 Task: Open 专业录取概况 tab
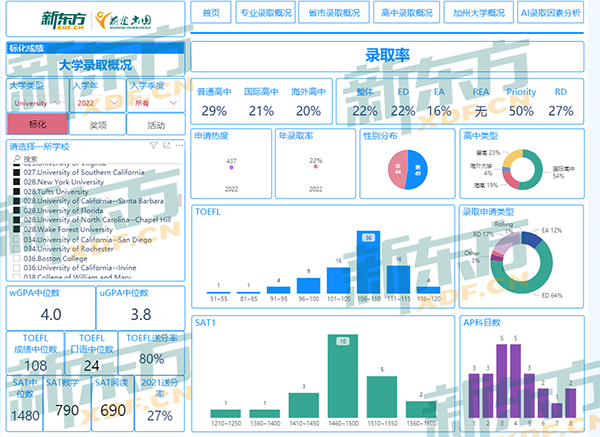click(x=266, y=13)
